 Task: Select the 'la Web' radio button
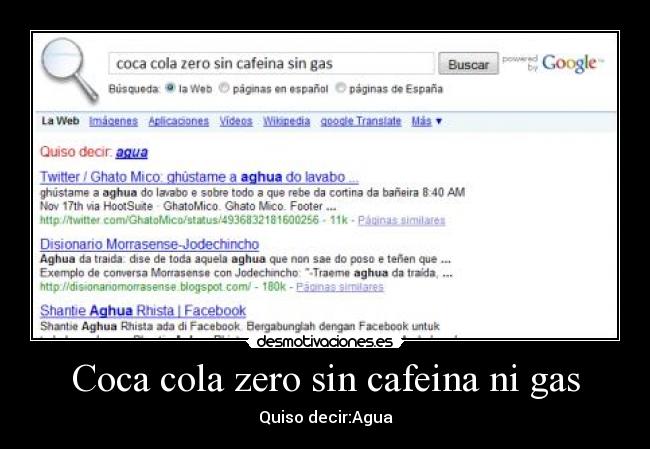tap(170, 88)
